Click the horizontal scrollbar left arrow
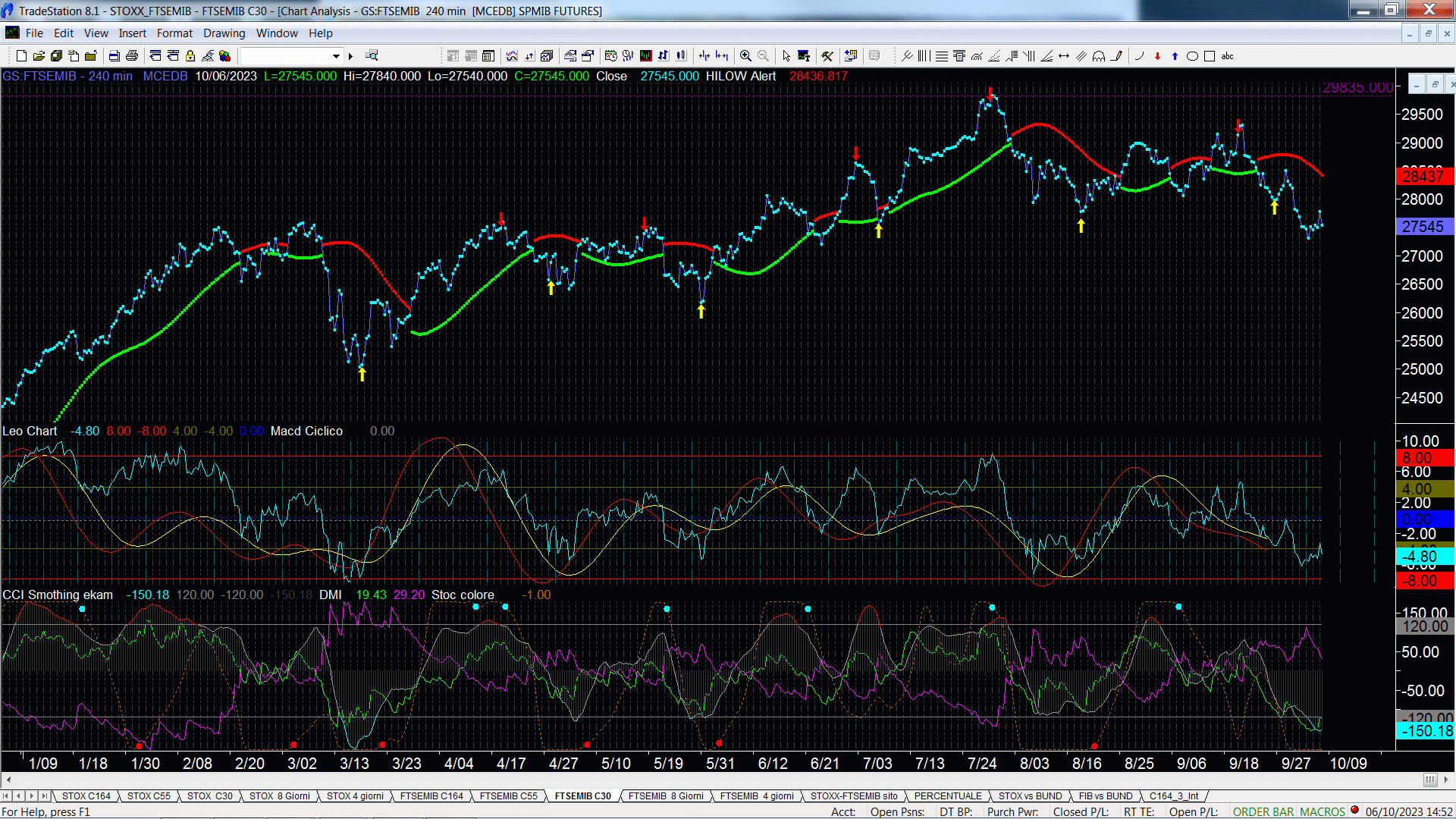 (8, 780)
